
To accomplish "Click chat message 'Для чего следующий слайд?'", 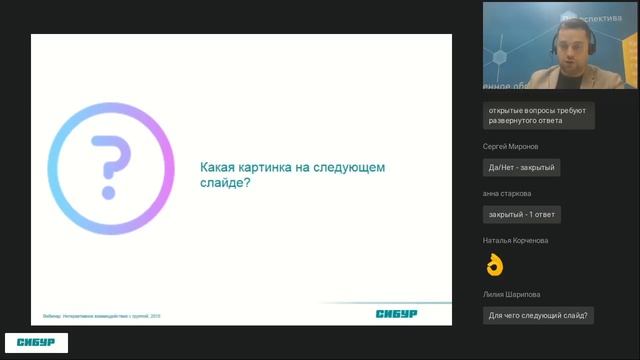I will pos(538,315).
